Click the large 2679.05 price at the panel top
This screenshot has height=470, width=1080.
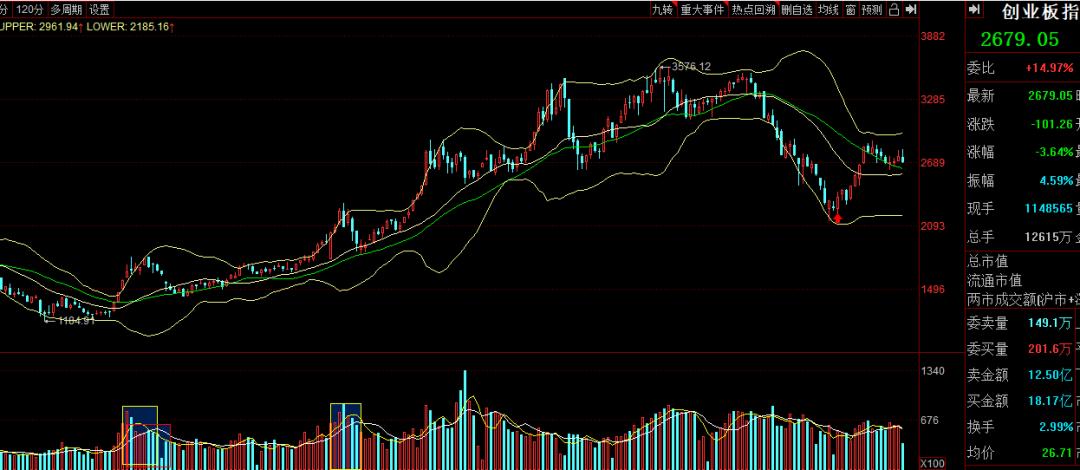click(1019, 39)
